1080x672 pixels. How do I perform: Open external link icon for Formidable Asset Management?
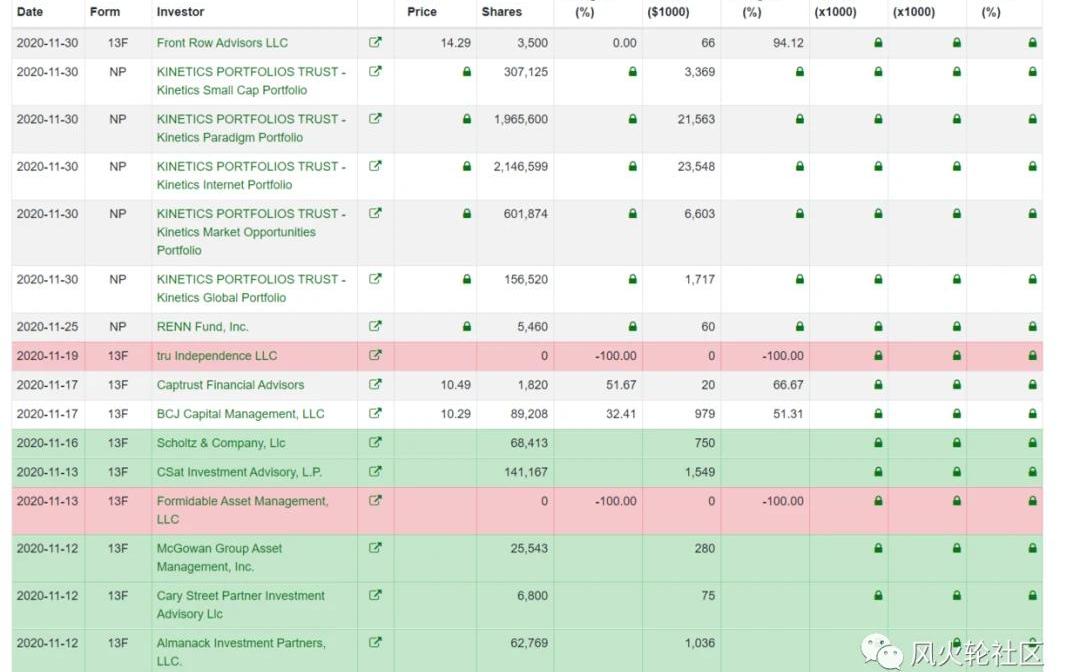375,501
